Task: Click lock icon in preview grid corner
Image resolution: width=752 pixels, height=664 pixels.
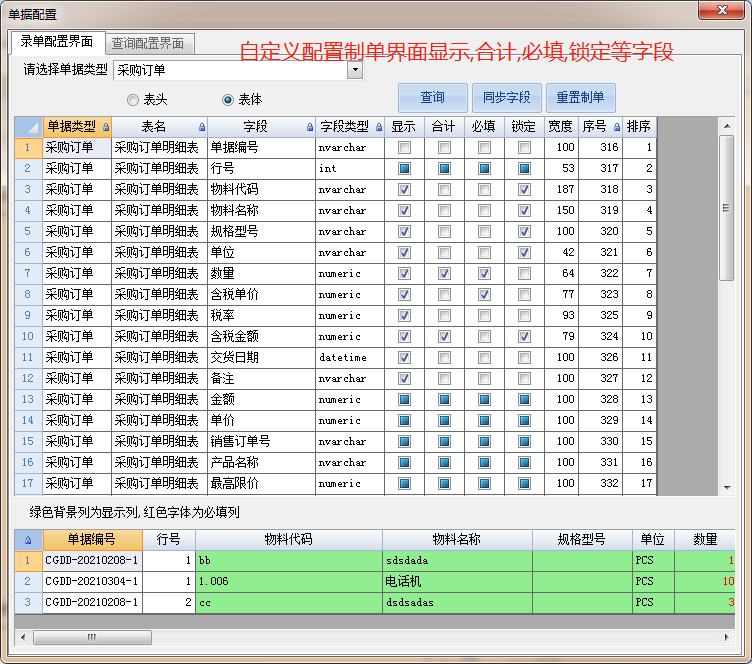Action: click(27, 540)
